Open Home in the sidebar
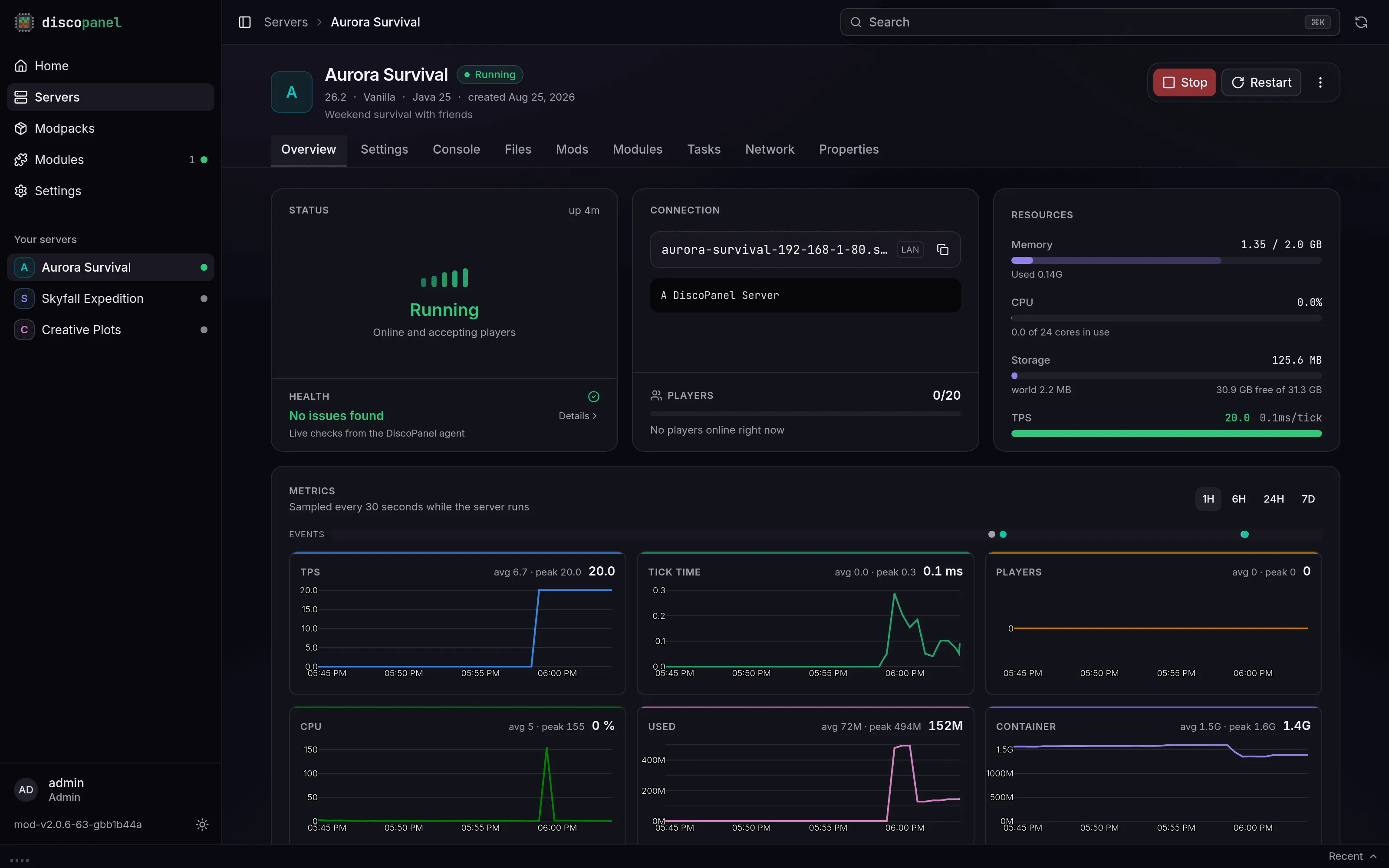1389x868 pixels. coord(110,66)
